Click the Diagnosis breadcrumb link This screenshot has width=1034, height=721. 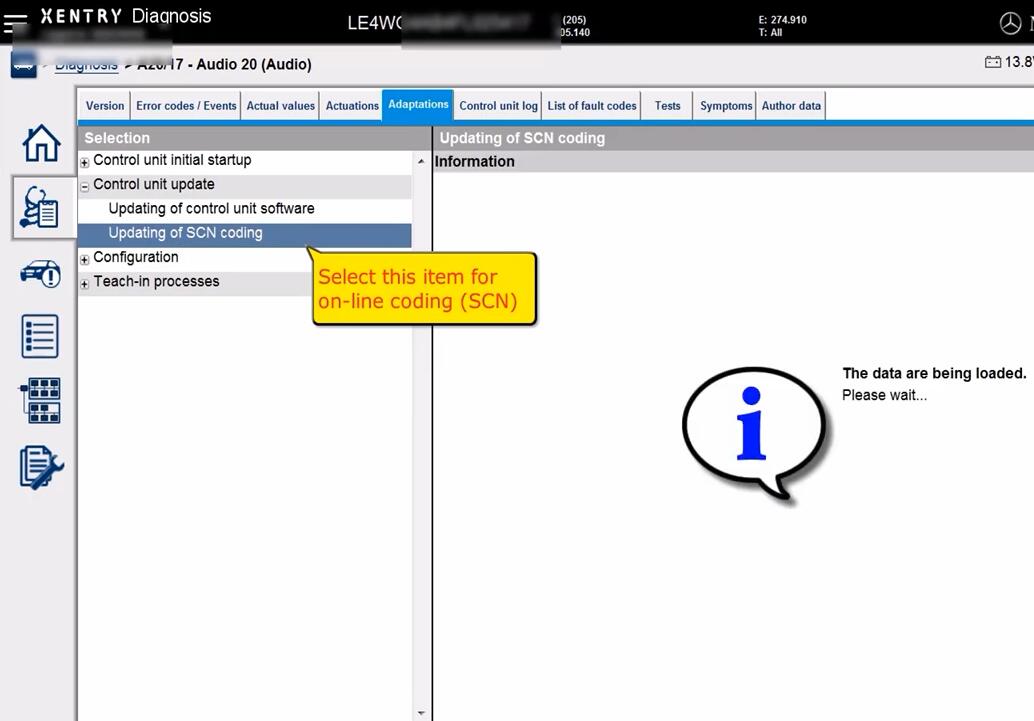pos(86,65)
